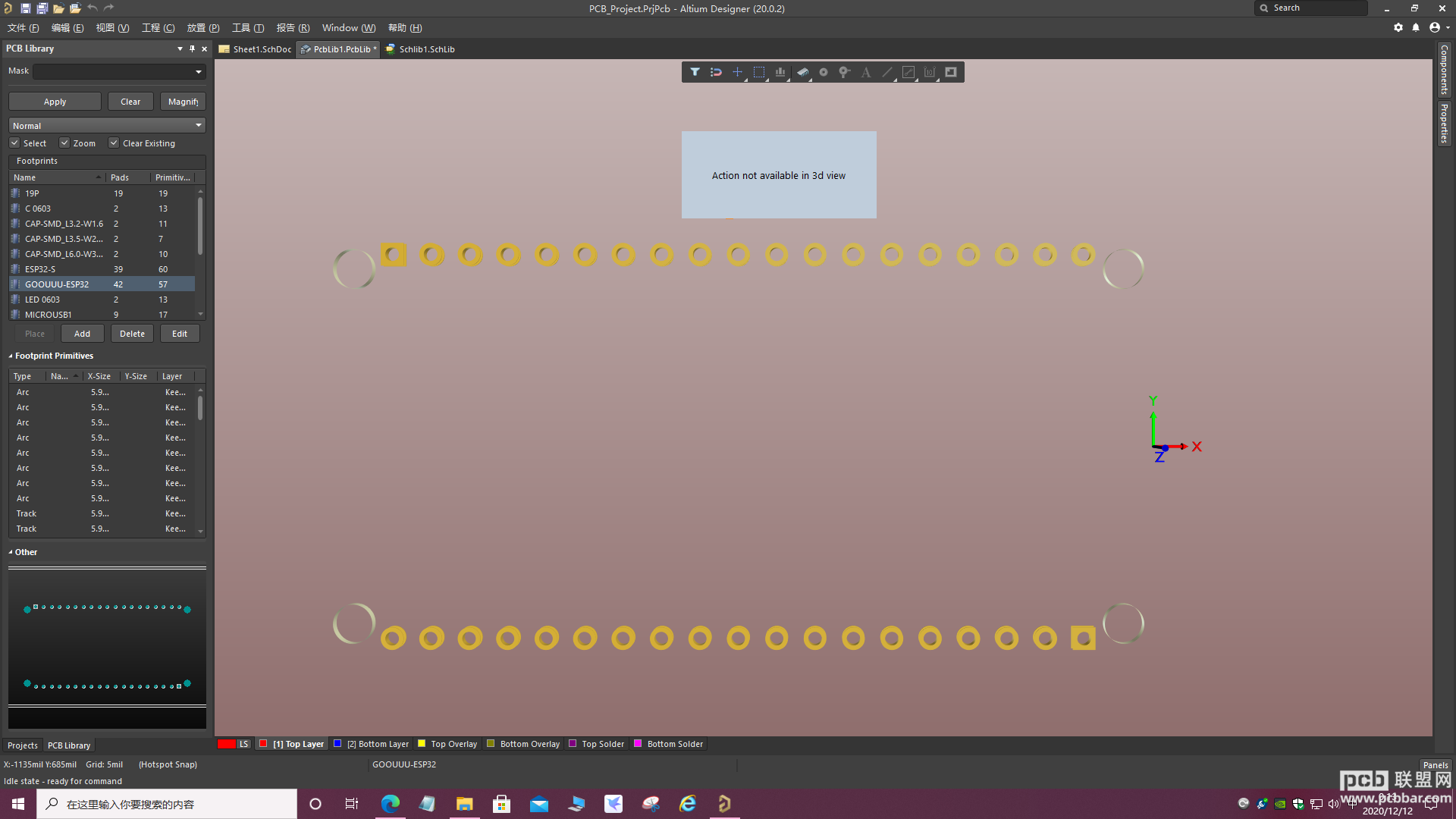The image size is (1456, 819).
Task: Open Microsoft Edge from the taskbar
Action: [x=390, y=804]
